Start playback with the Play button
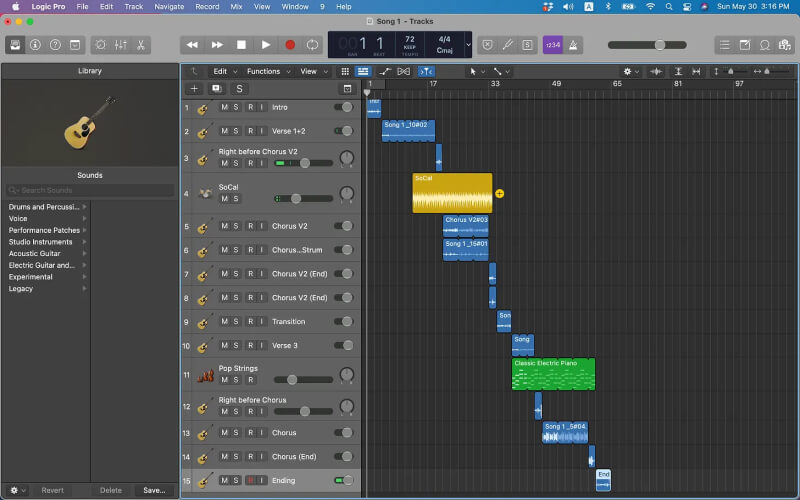The width and height of the screenshot is (800, 500). 266,45
